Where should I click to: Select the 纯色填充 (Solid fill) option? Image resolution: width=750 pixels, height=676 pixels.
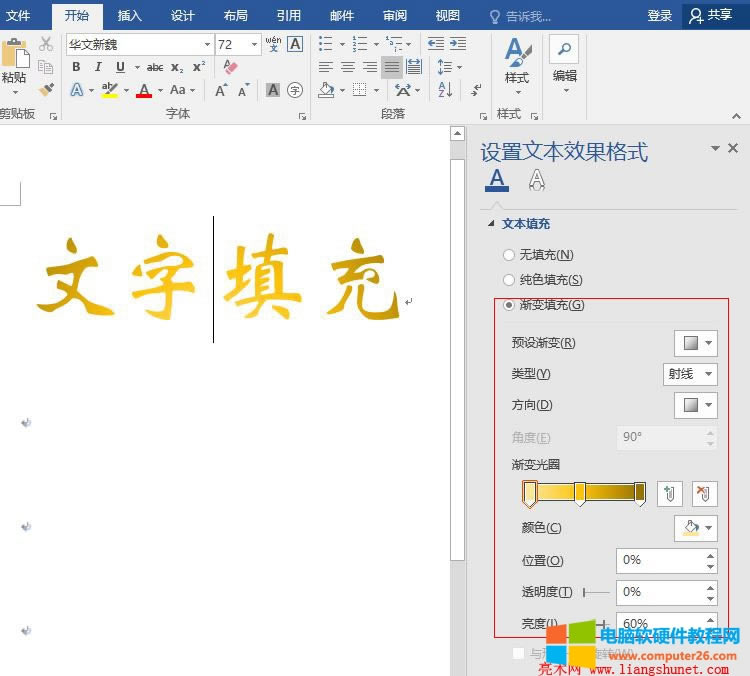(x=509, y=280)
